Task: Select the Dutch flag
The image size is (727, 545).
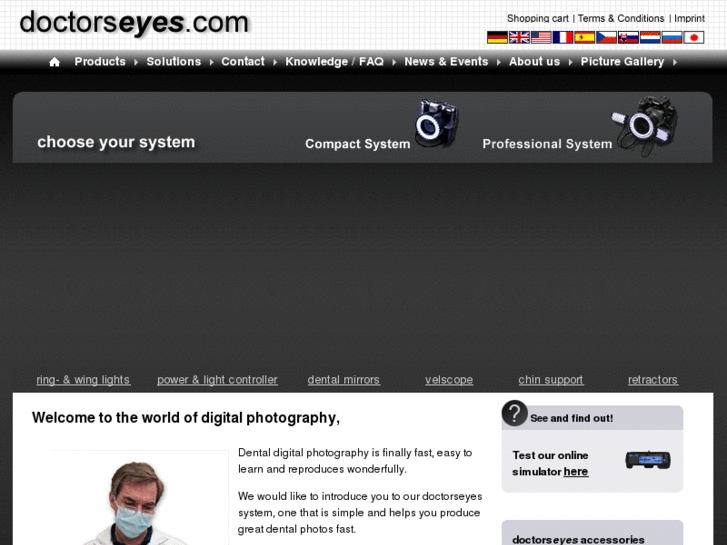Action: tap(650, 38)
